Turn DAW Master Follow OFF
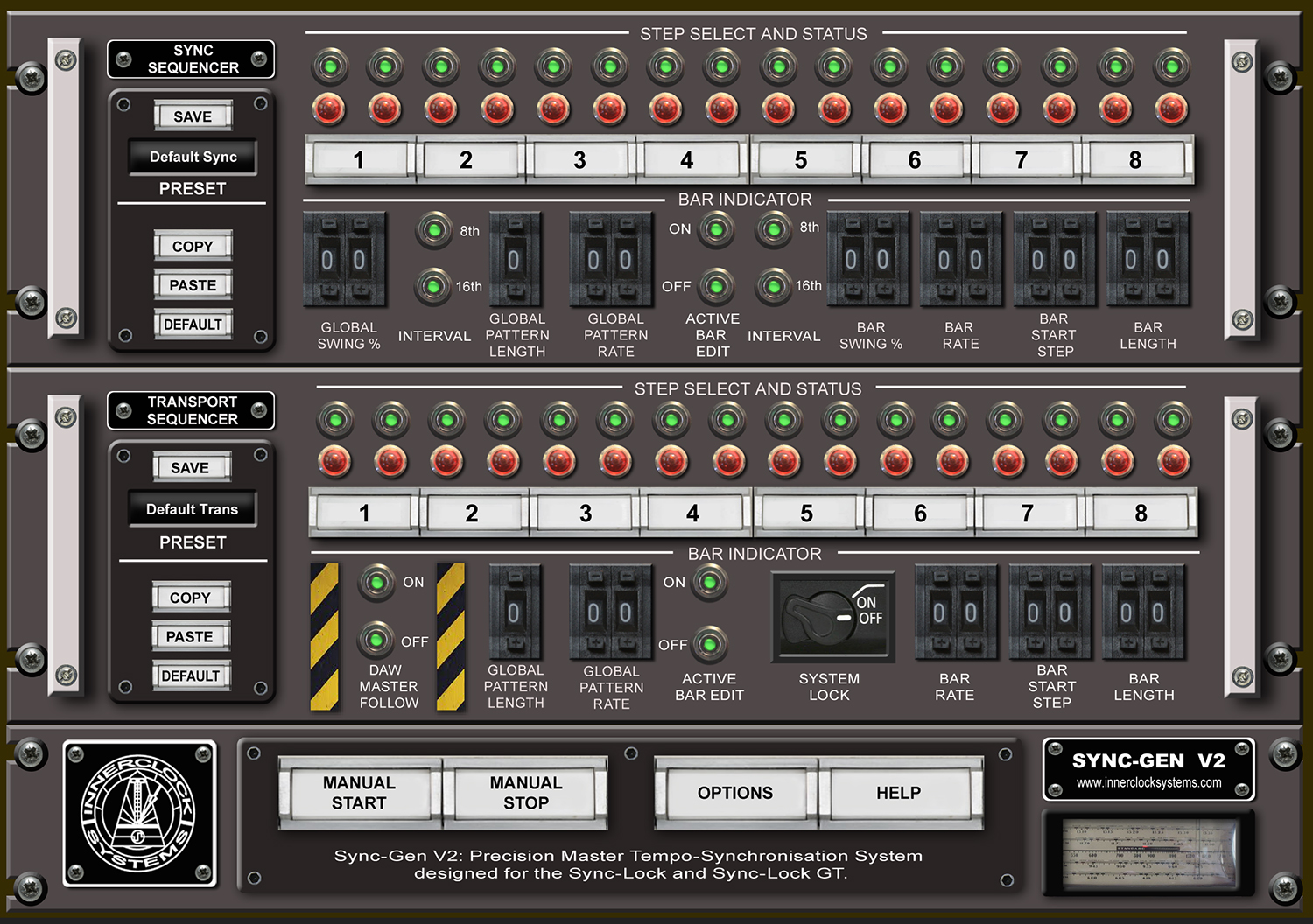Screen dimensions: 1313x924 (x=376, y=640)
